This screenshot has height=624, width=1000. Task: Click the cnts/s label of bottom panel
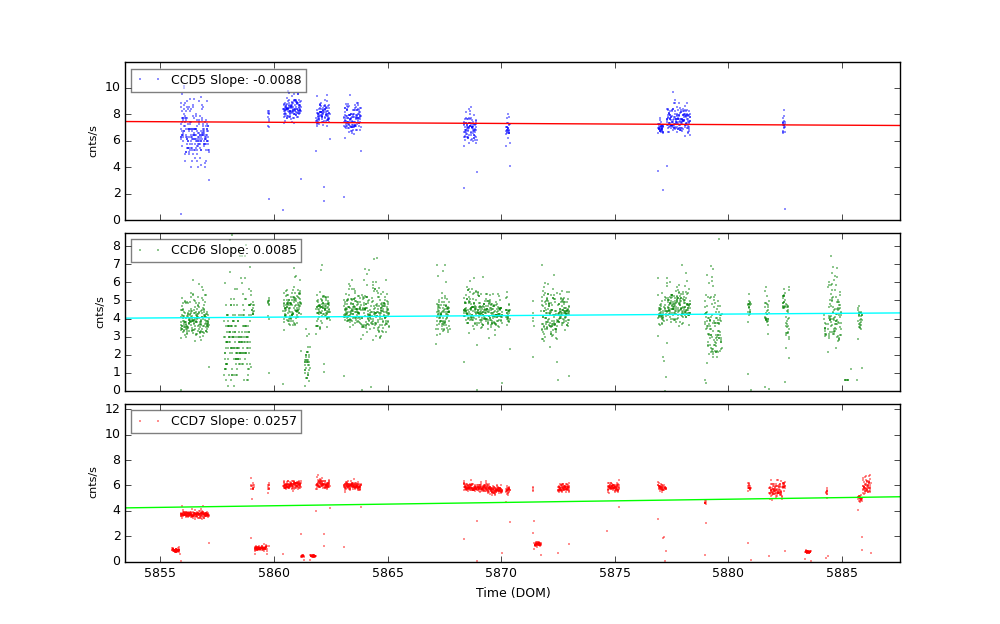pos(93,483)
